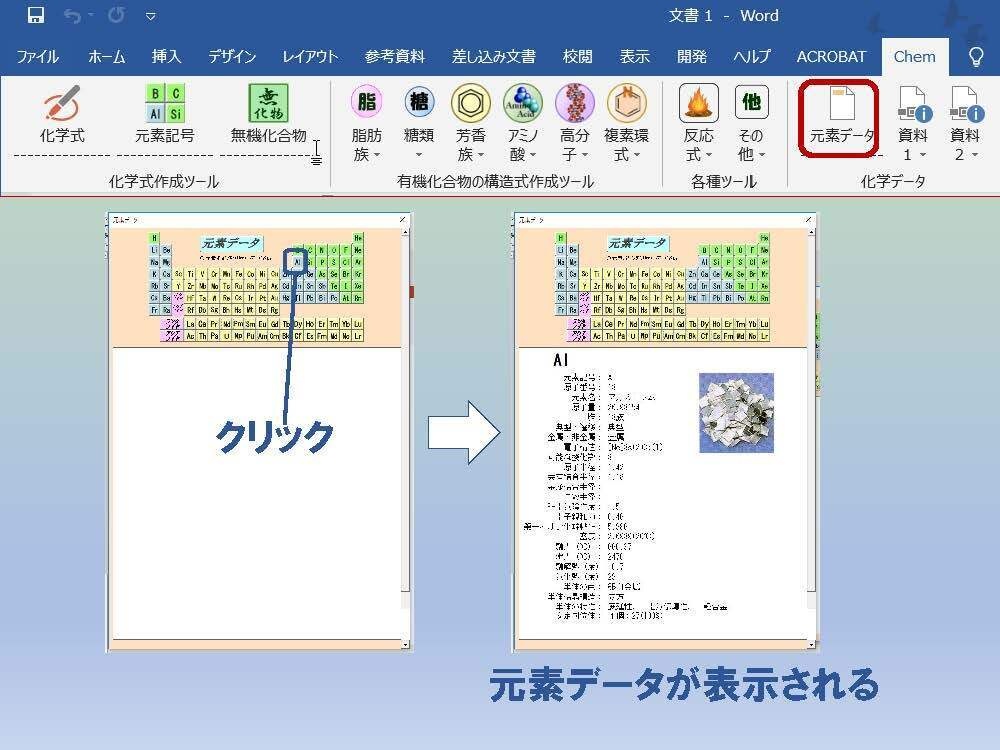Screen dimensions: 1000x750
Task: Open the 資料 2 dropdown
Action: (964, 124)
